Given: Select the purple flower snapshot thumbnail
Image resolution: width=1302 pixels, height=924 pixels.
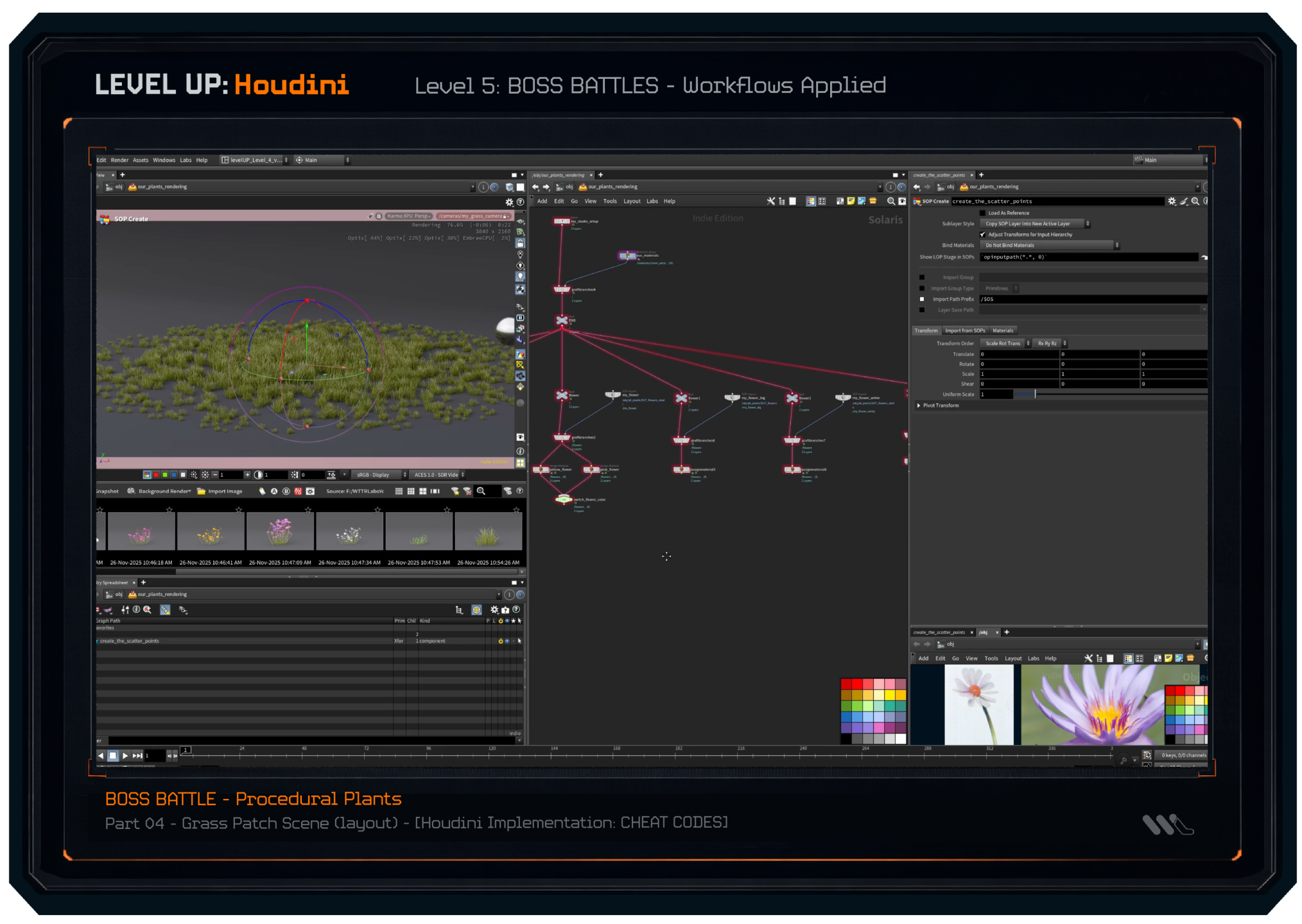Looking at the screenshot, I should click(280, 531).
